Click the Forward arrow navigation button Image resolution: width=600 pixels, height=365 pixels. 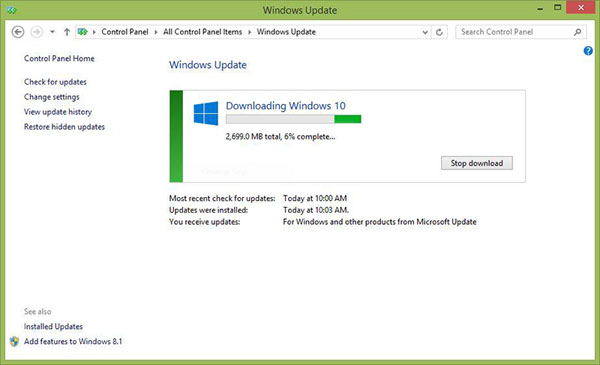(37, 32)
